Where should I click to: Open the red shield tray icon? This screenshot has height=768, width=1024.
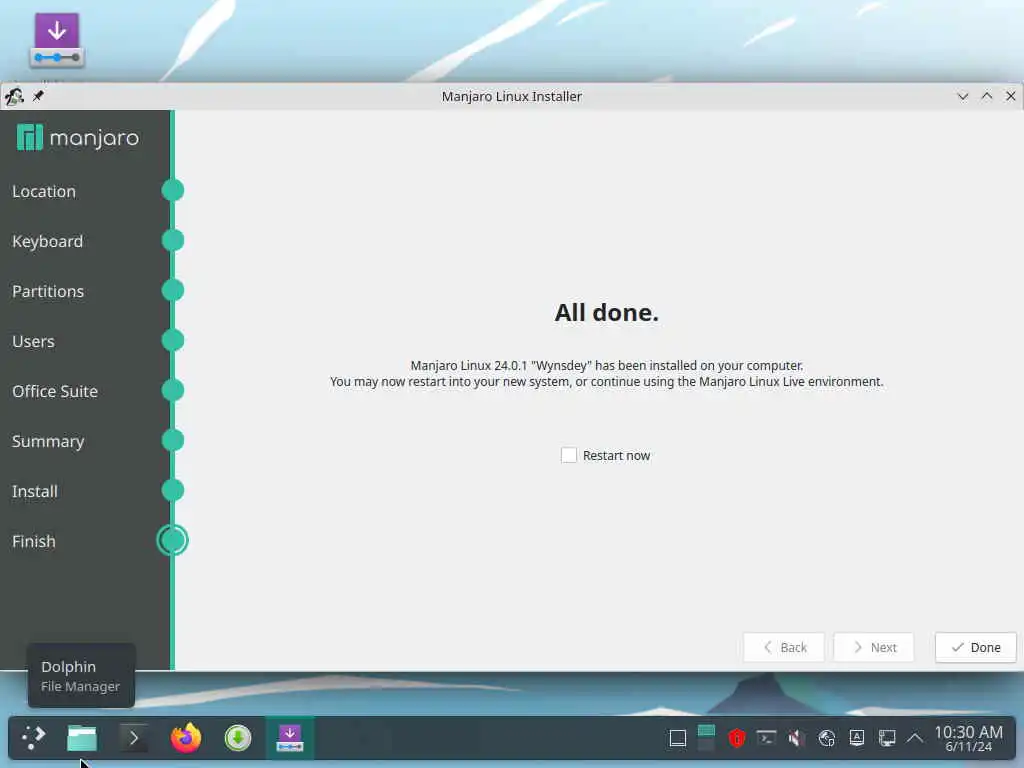pos(737,738)
